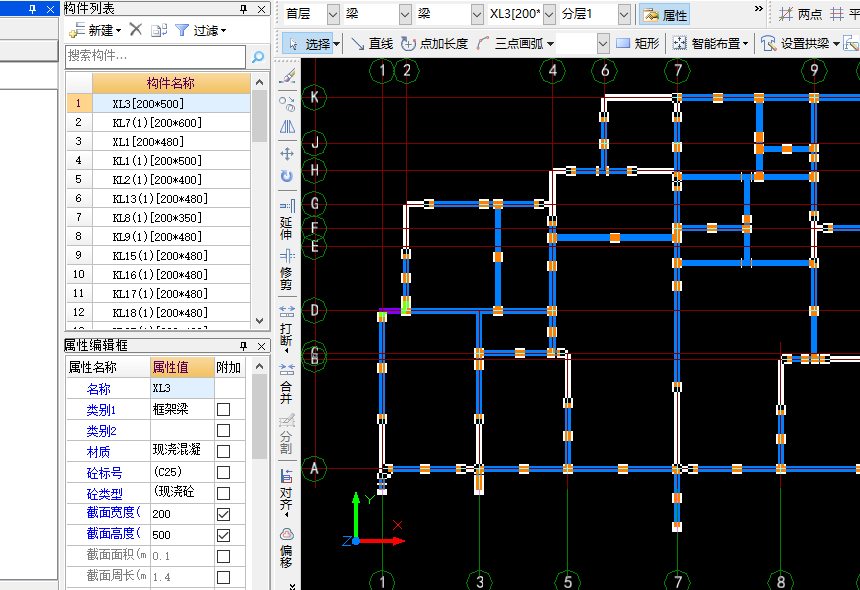This screenshot has height=590, width=860.
Task: Select the 合并 merge tool
Action: [x=287, y=383]
